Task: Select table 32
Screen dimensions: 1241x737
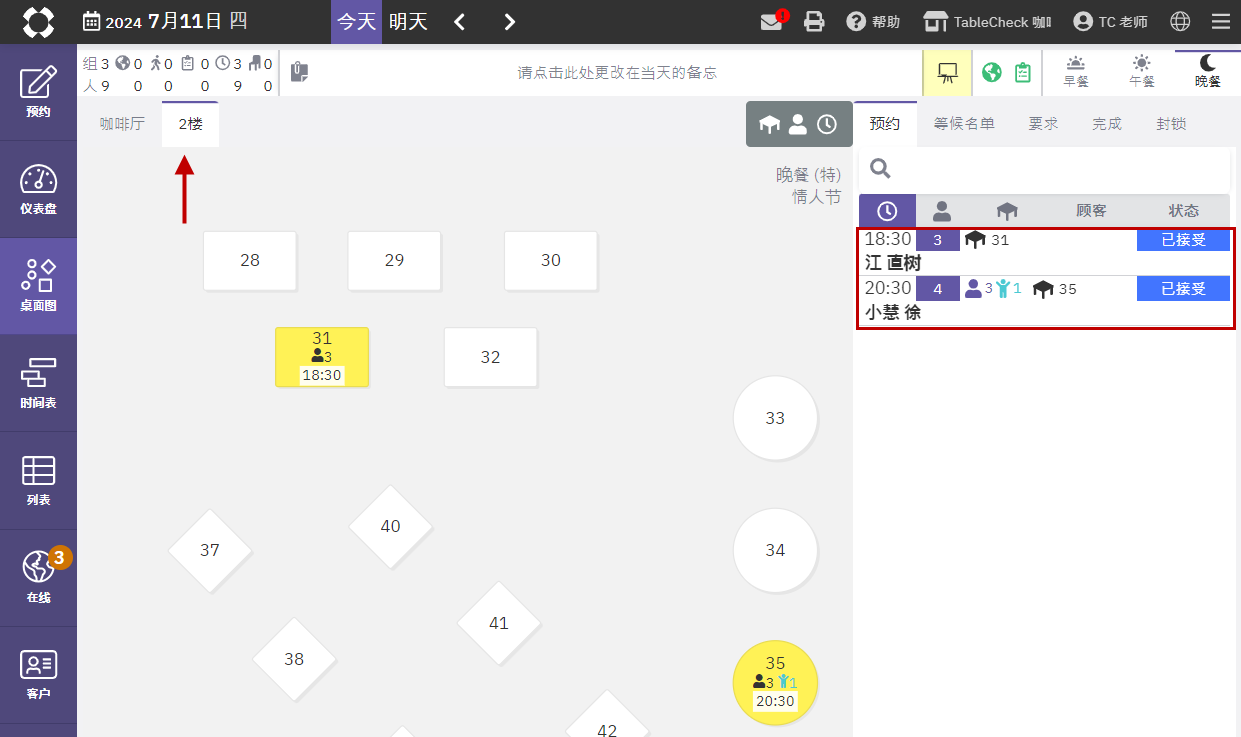Action: (490, 357)
